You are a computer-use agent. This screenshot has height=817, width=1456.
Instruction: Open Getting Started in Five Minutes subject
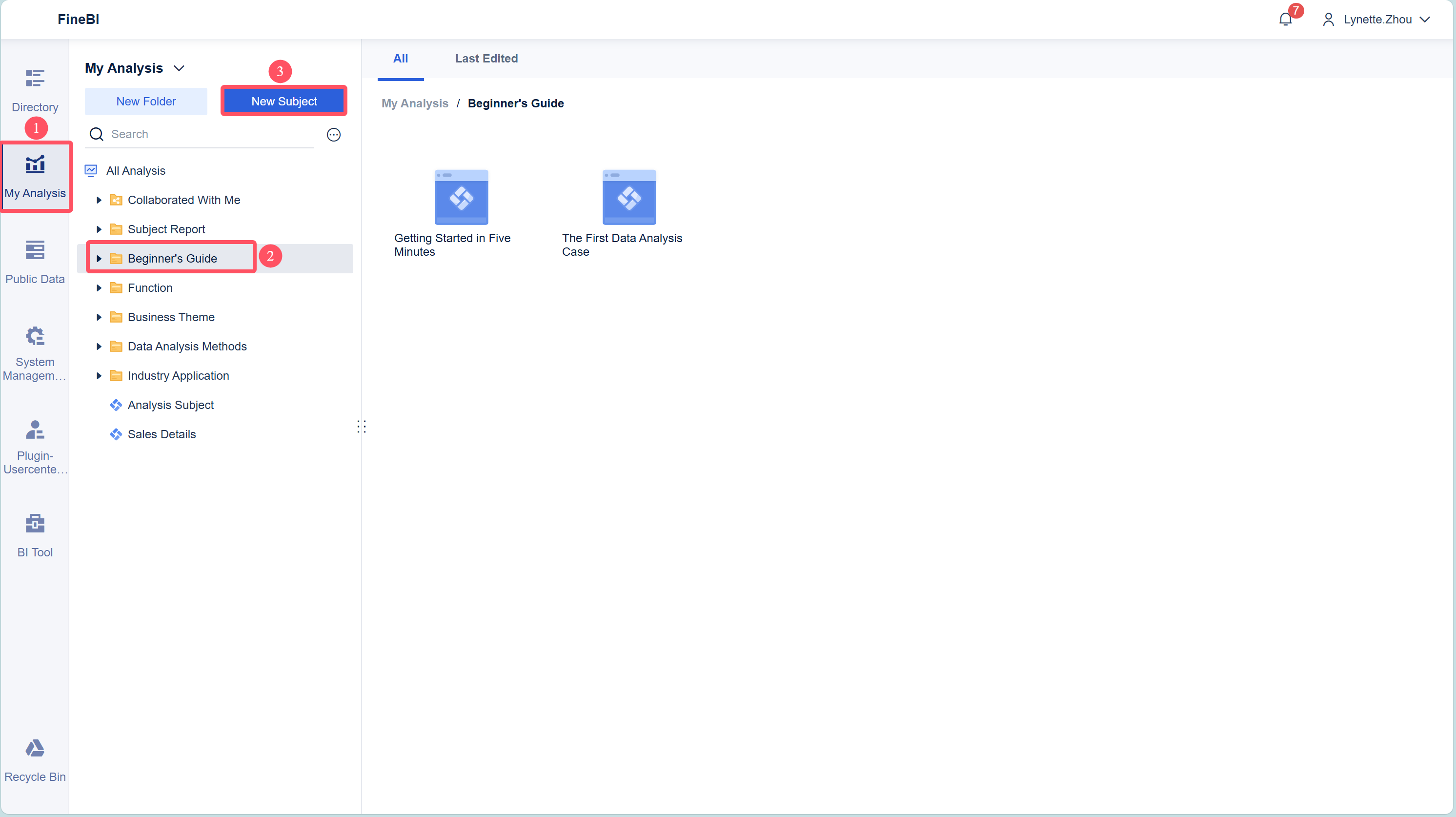pos(461,197)
